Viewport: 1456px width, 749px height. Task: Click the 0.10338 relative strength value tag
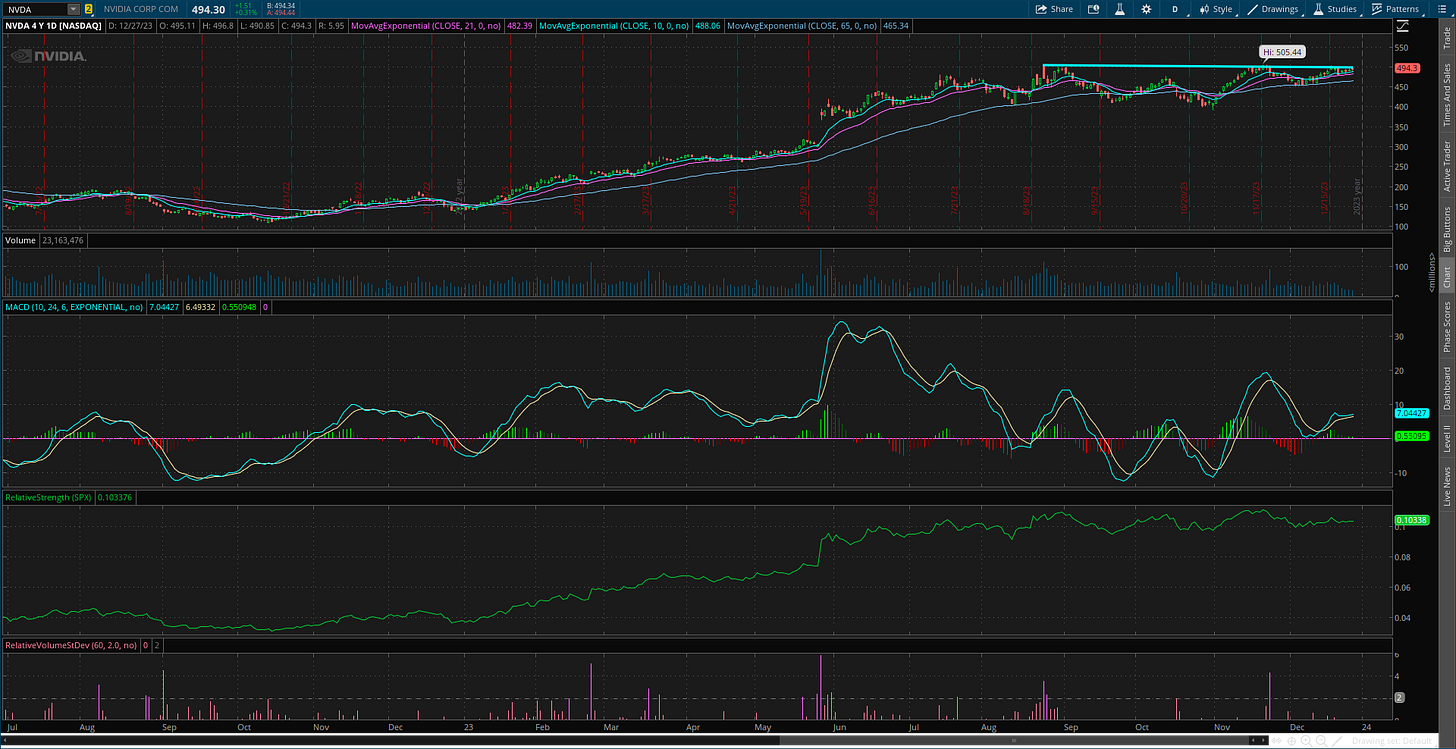pyautogui.click(x=1411, y=520)
